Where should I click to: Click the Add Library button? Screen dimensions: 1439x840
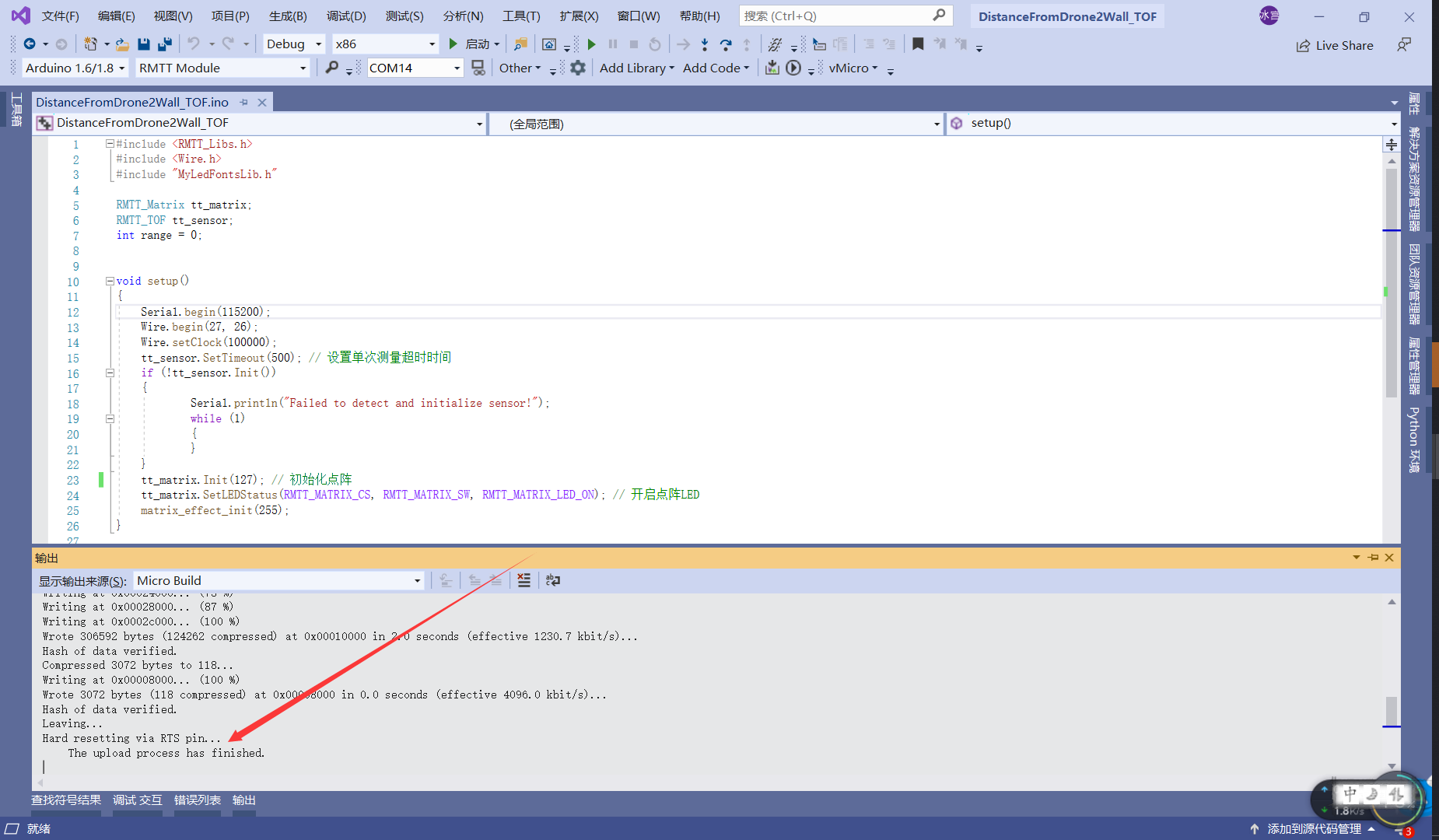(x=636, y=68)
